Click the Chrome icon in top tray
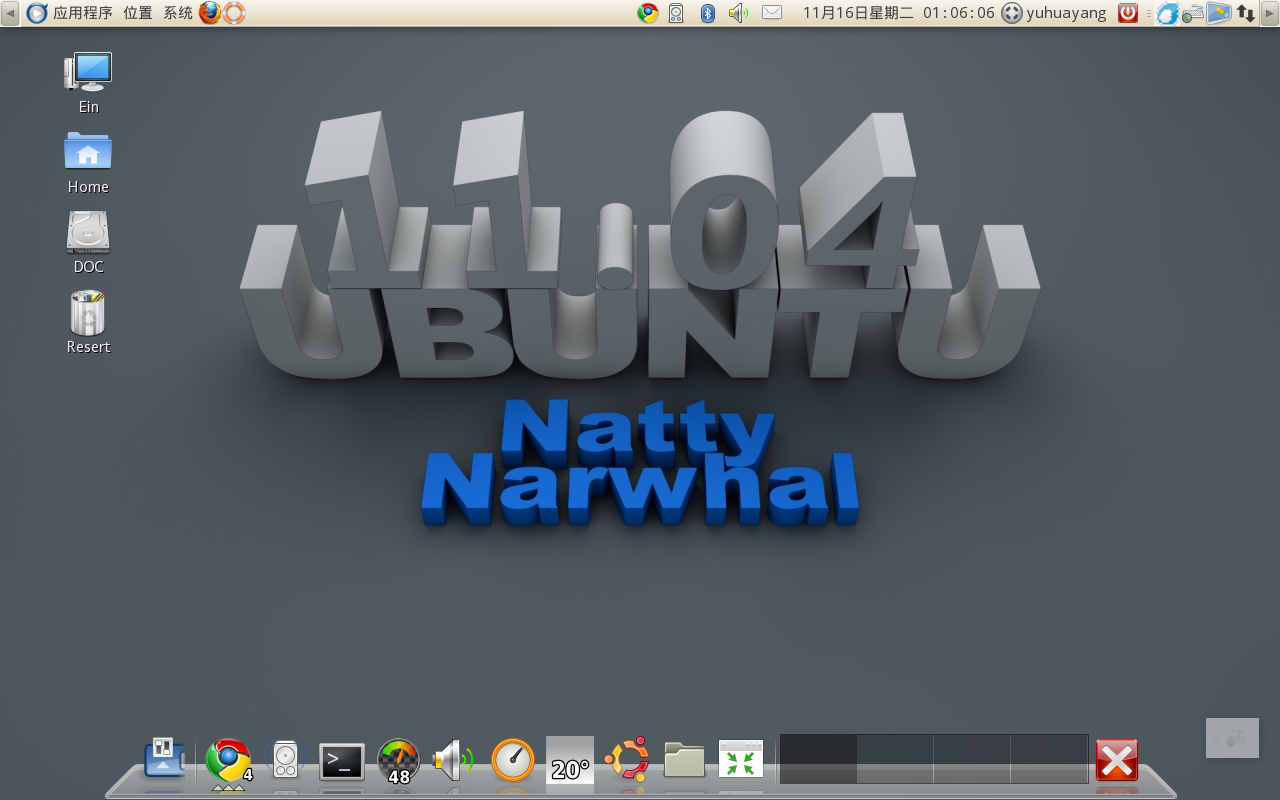 (x=648, y=13)
